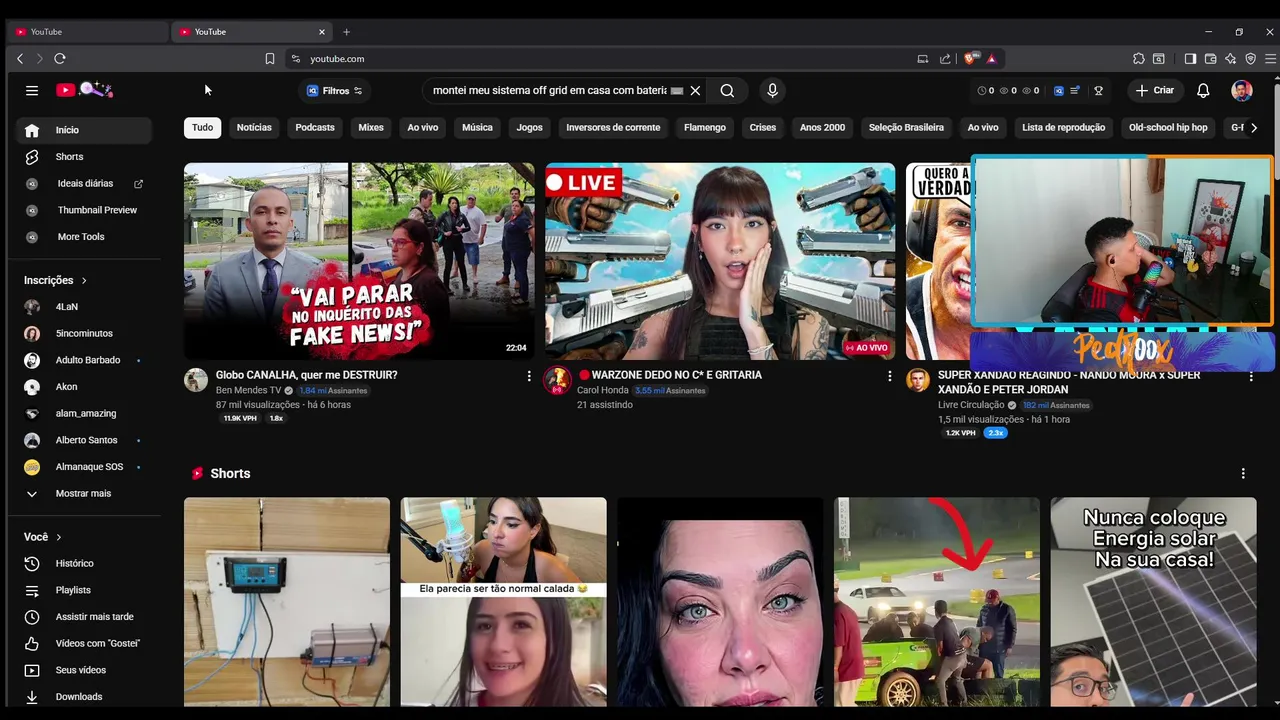Open the vidIQ Filtros button

coord(335,91)
